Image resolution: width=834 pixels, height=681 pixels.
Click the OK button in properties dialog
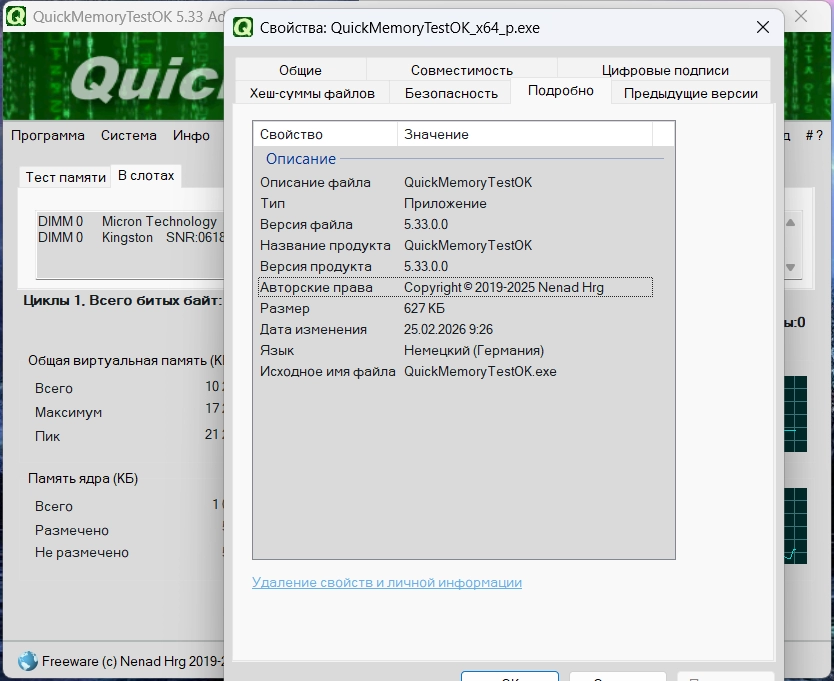pyautogui.click(x=510, y=677)
